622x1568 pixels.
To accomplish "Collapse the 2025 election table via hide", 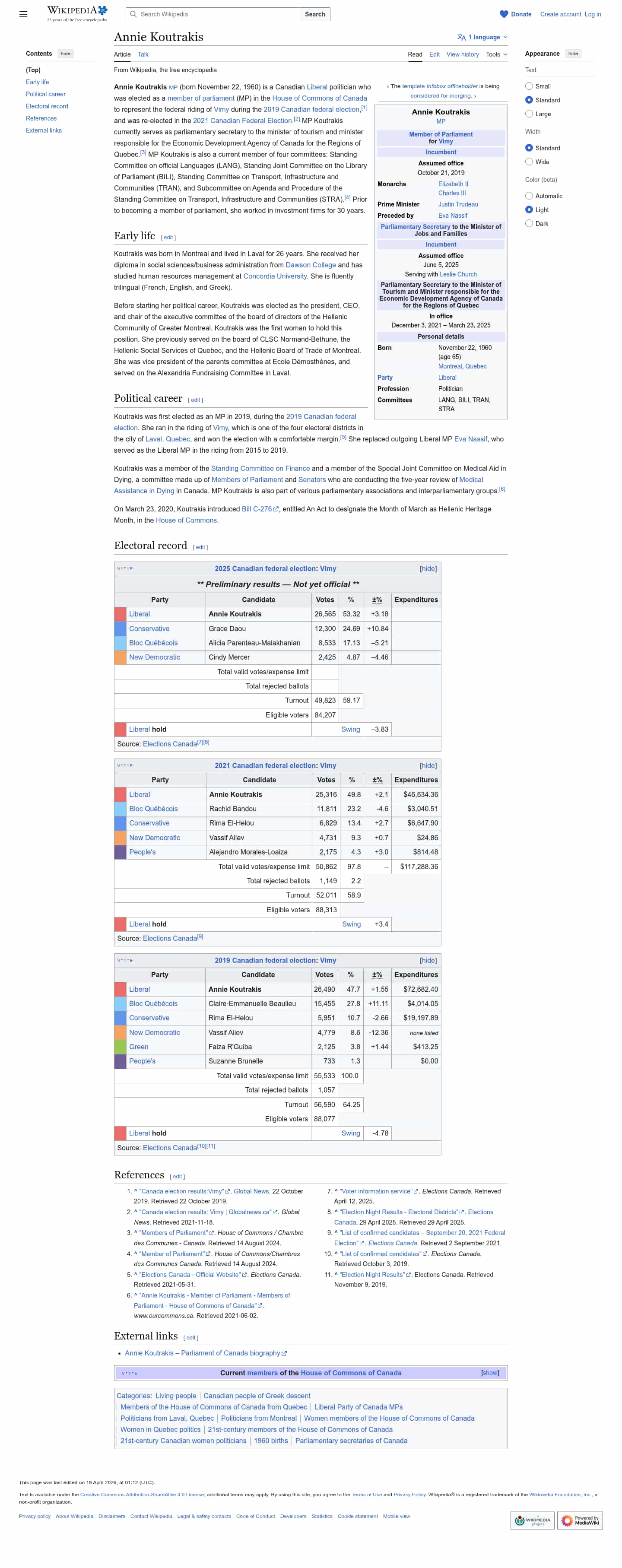I will 428,568.
